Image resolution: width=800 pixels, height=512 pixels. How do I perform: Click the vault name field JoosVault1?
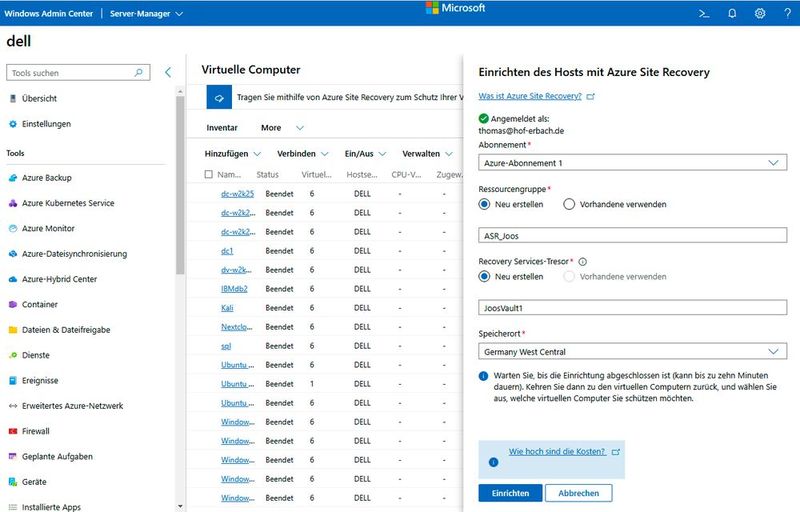(x=633, y=308)
